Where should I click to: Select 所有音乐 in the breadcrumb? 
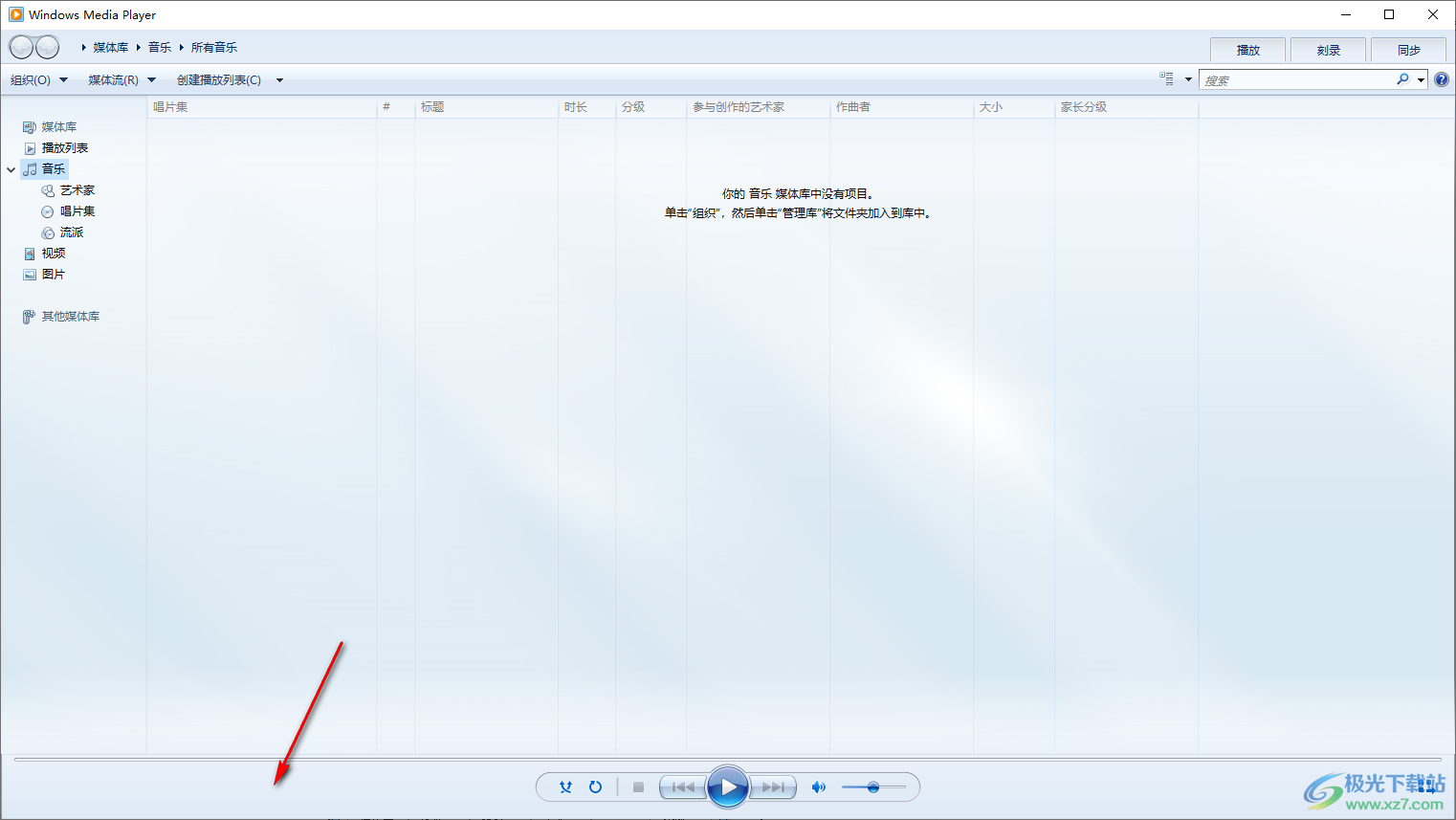[214, 48]
